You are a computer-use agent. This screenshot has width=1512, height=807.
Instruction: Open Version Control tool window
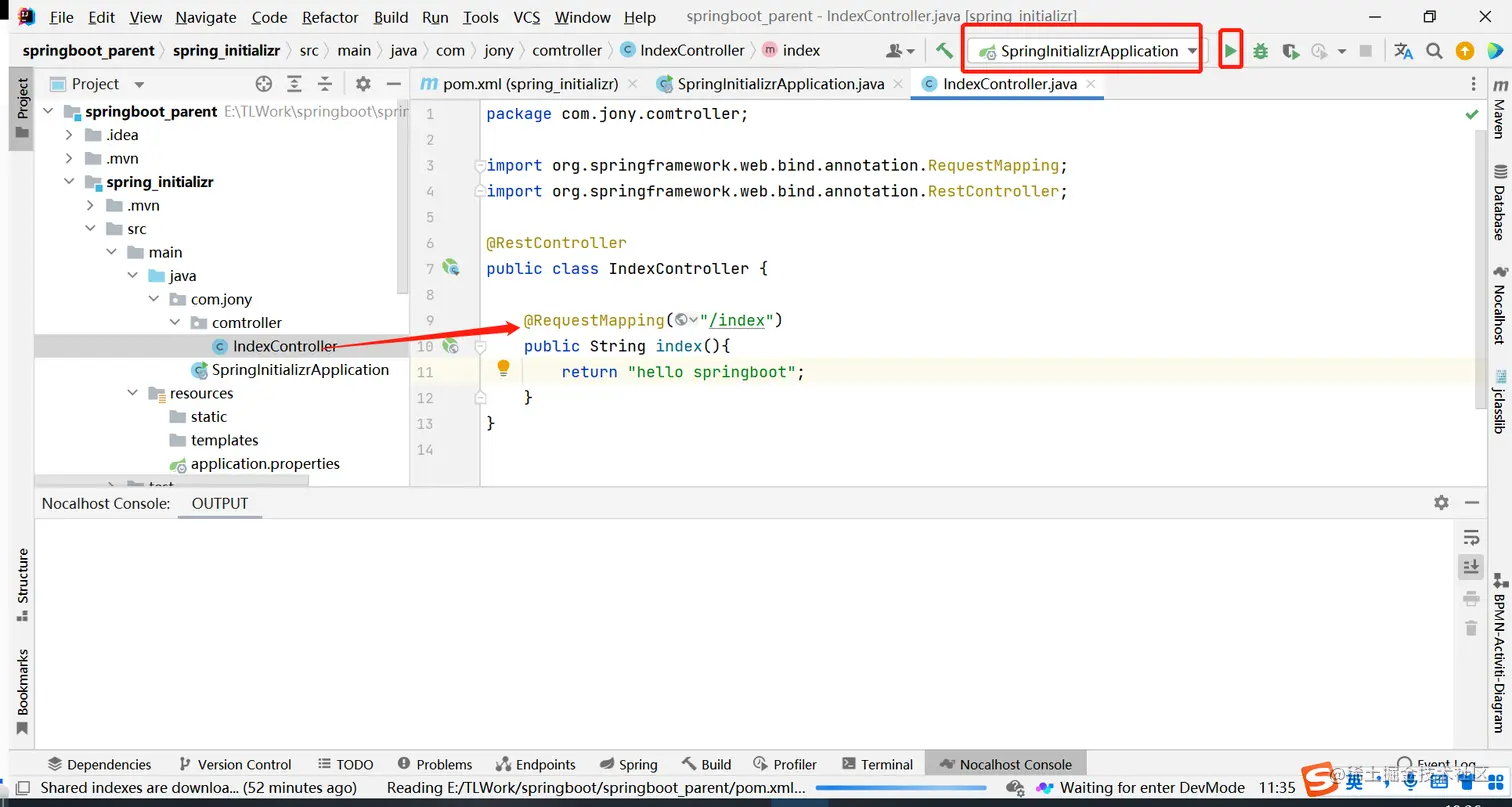pyautogui.click(x=234, y=764)
